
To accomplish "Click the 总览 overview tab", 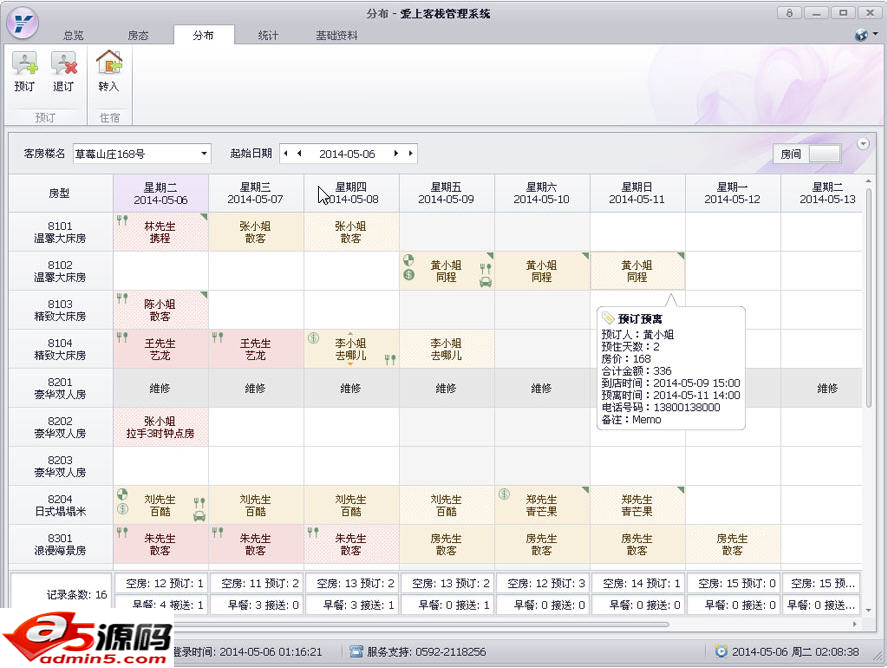I will [72, 34].
